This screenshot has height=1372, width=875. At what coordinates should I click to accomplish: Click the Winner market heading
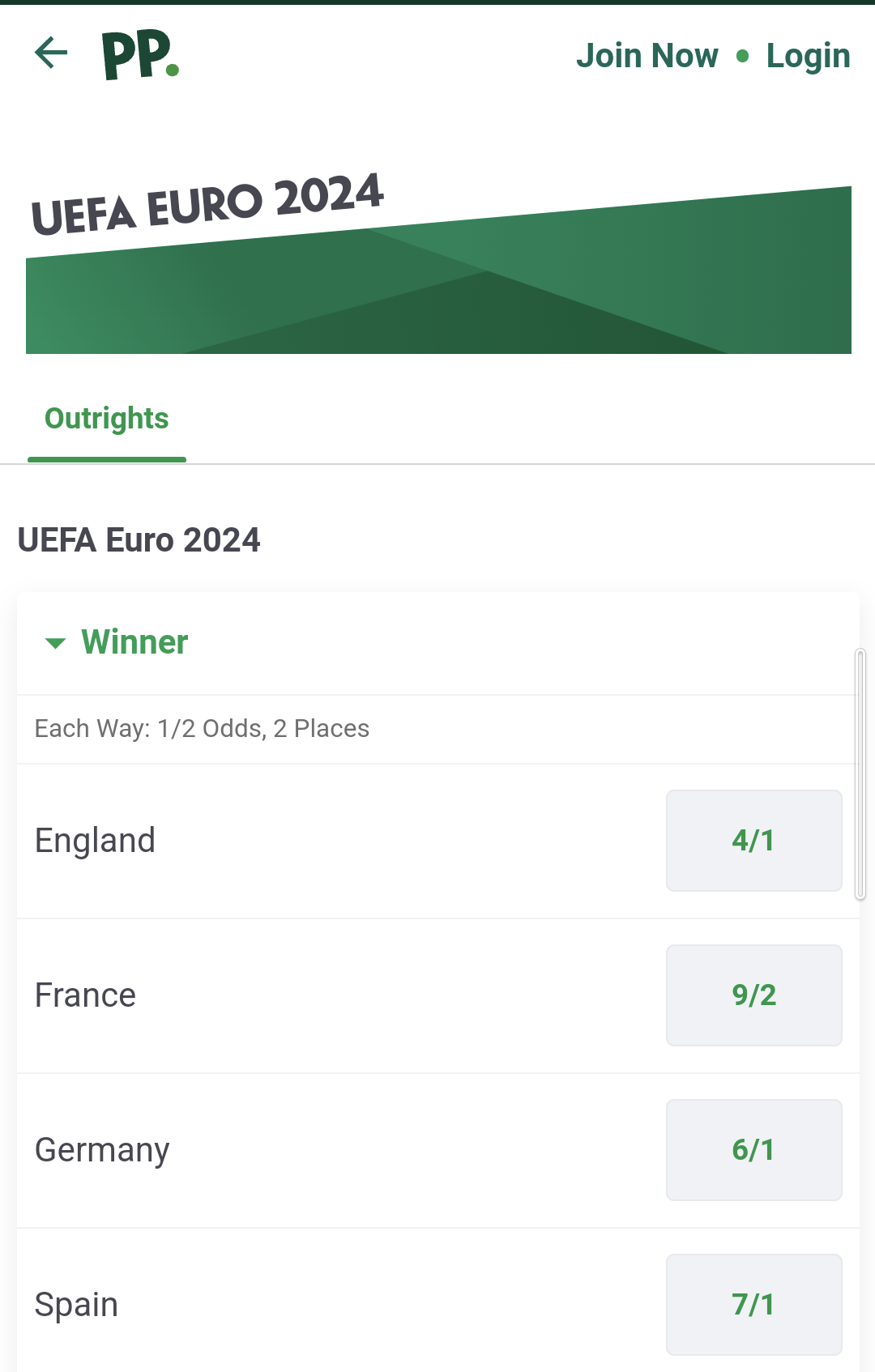(134, 642)
